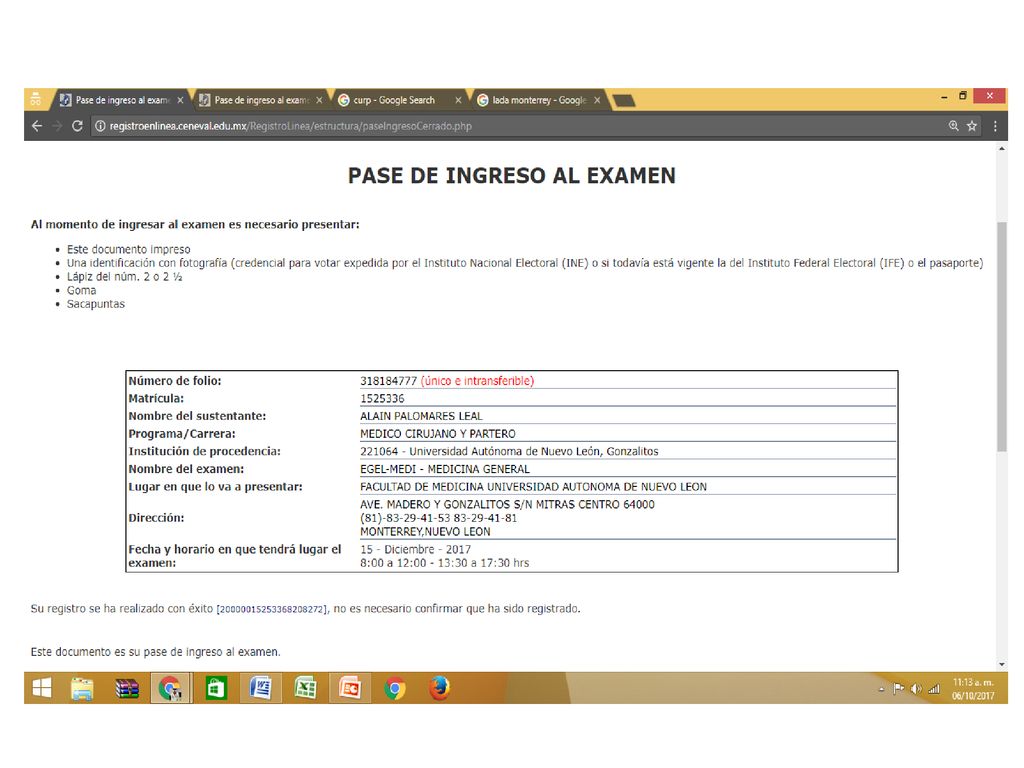Open a new tab

[624, 101]
